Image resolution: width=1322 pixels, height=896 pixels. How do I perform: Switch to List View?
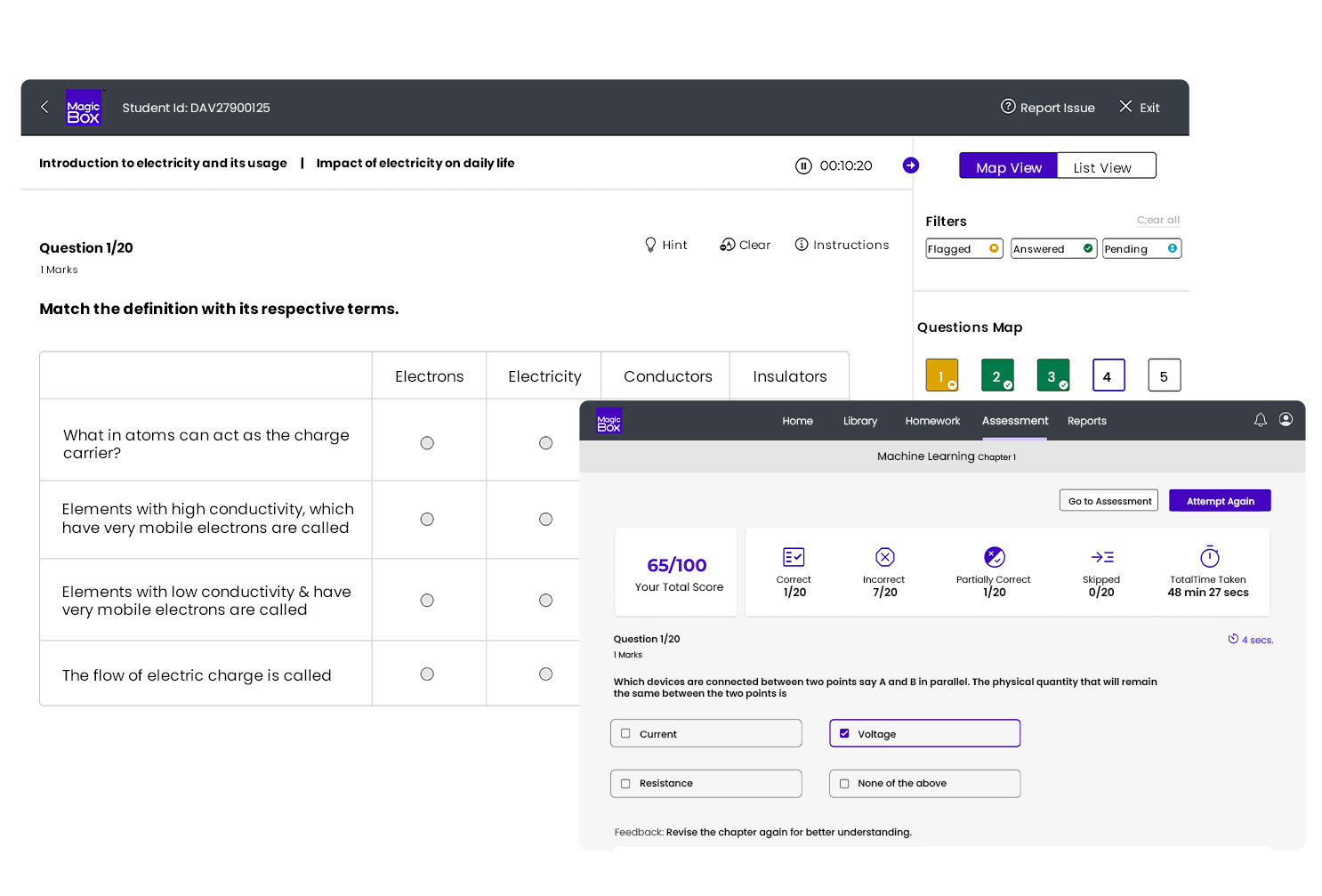(1101, 167)
